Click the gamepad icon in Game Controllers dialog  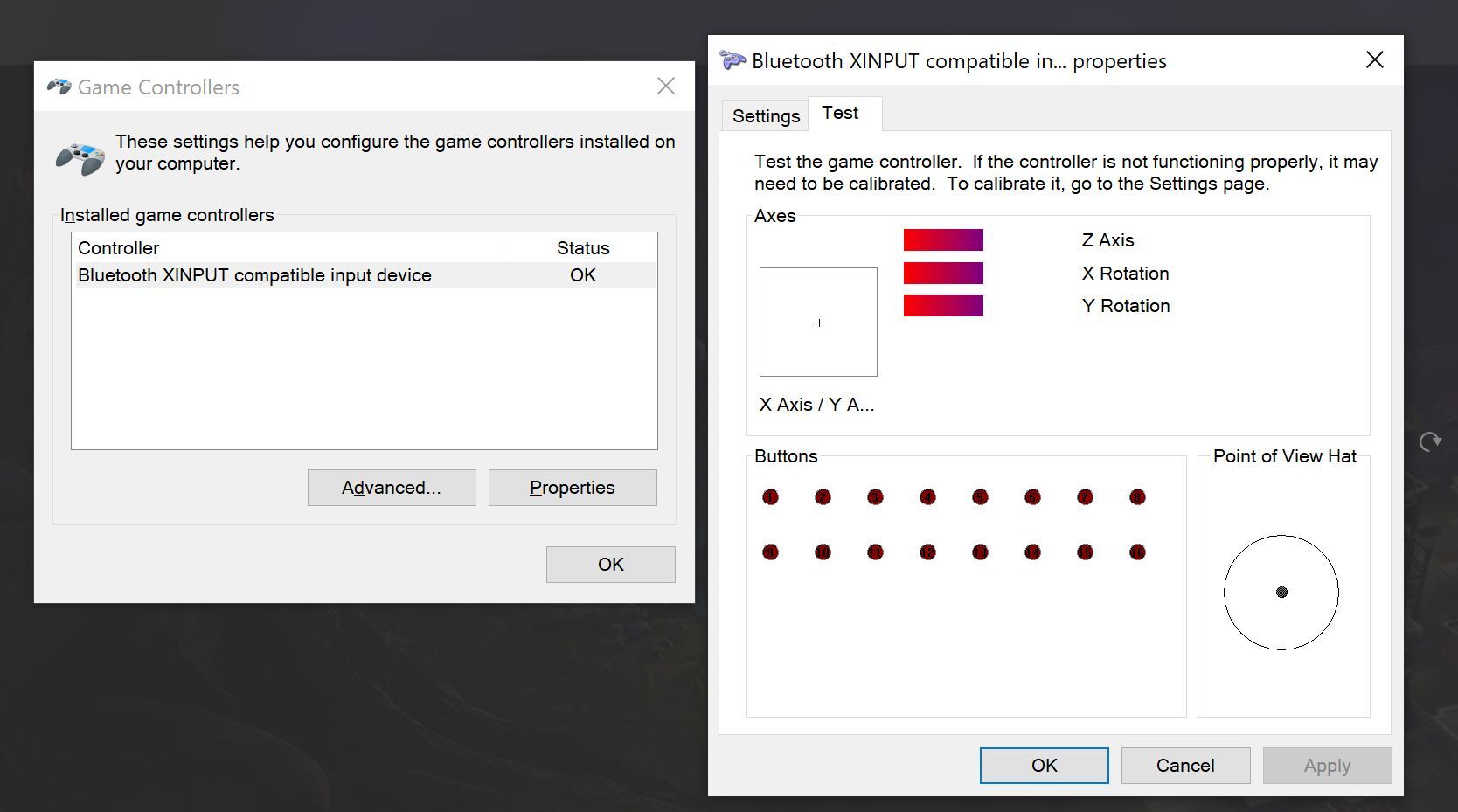(80, 158)
